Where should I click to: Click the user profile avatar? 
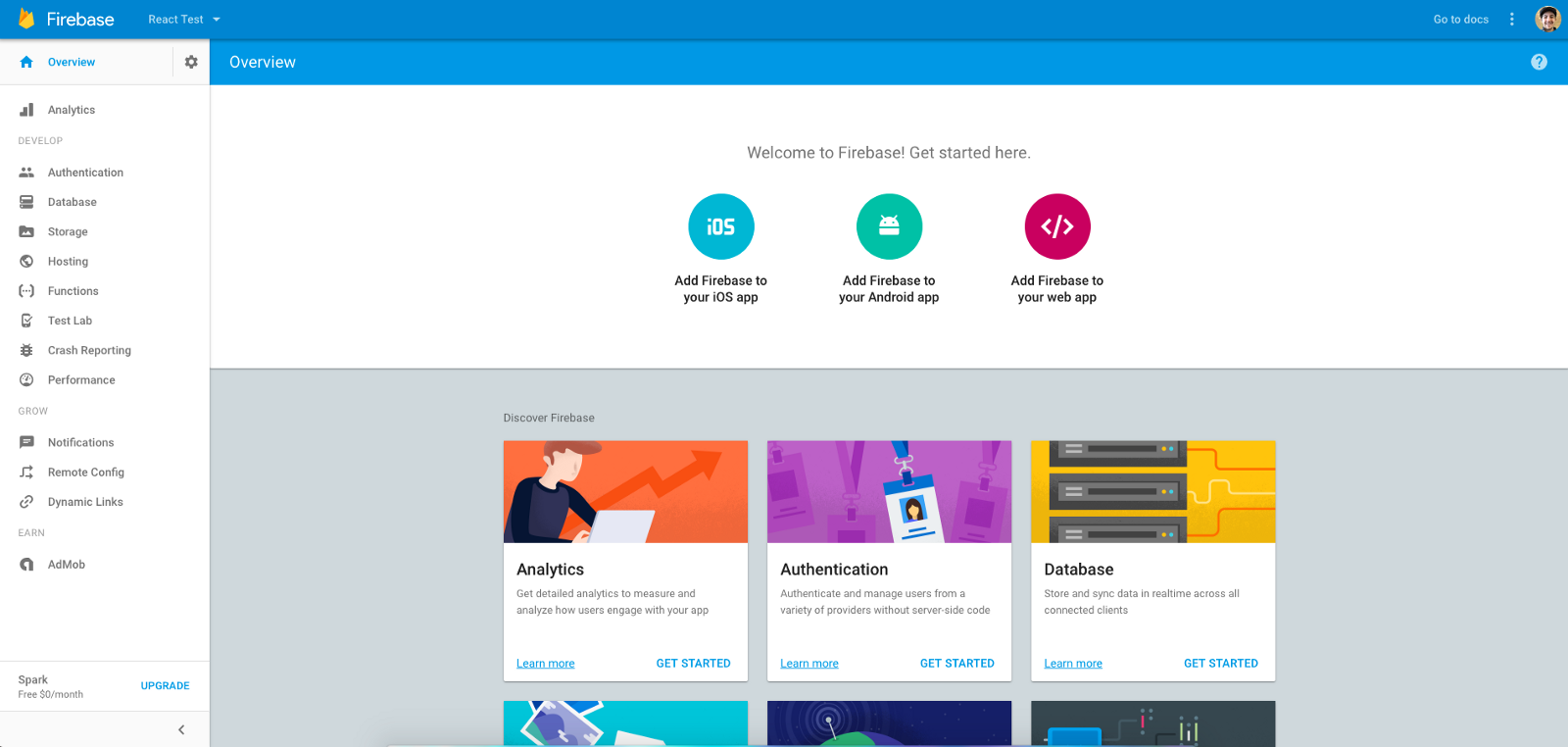click(x=1547, y=19)
